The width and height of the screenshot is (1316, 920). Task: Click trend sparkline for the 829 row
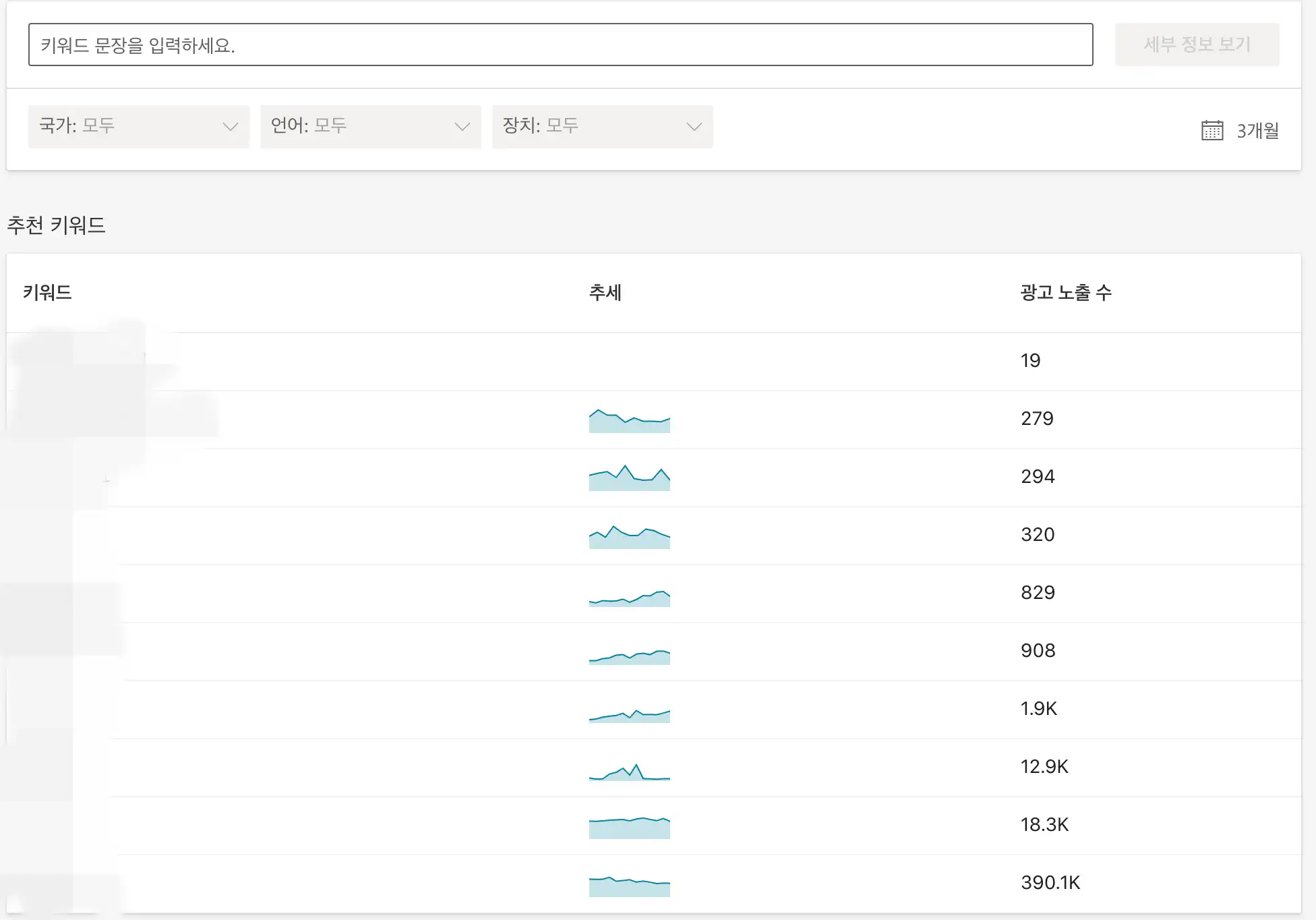pos(629,598)
